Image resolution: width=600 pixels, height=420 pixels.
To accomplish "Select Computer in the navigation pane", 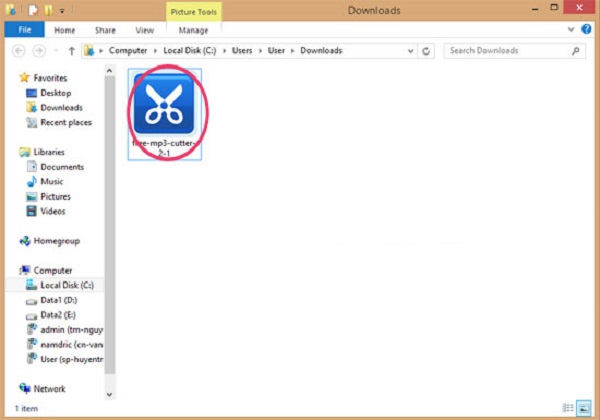I will tap(52, 270).
